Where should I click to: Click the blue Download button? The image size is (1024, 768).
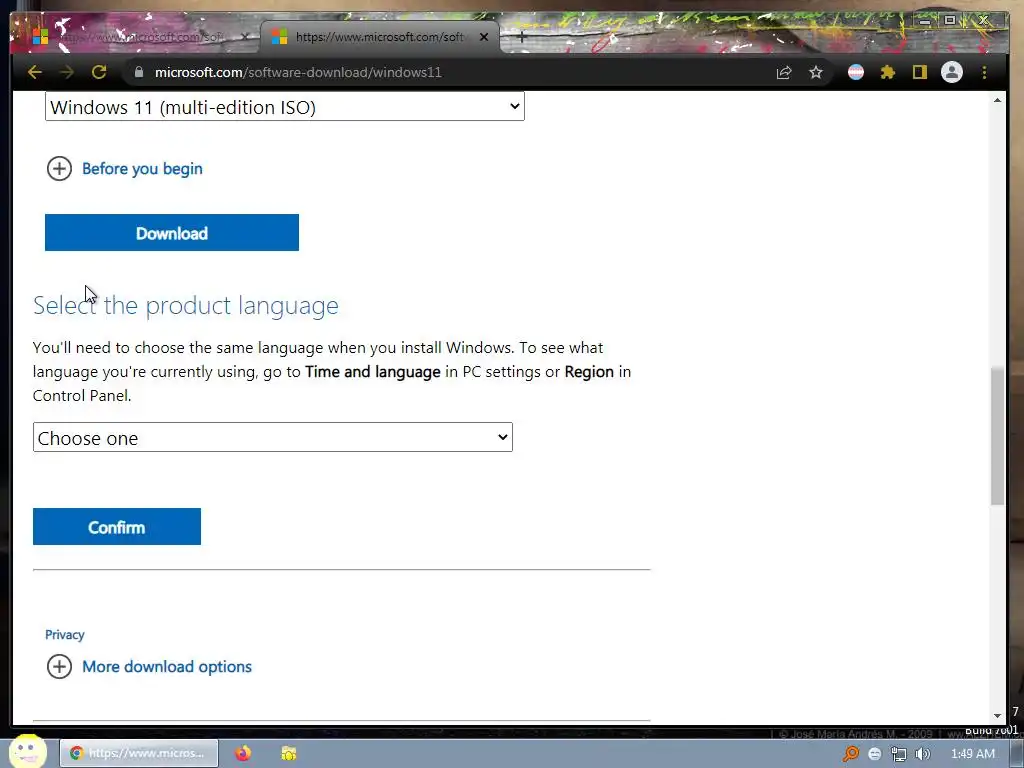click(x=172, y=232)
